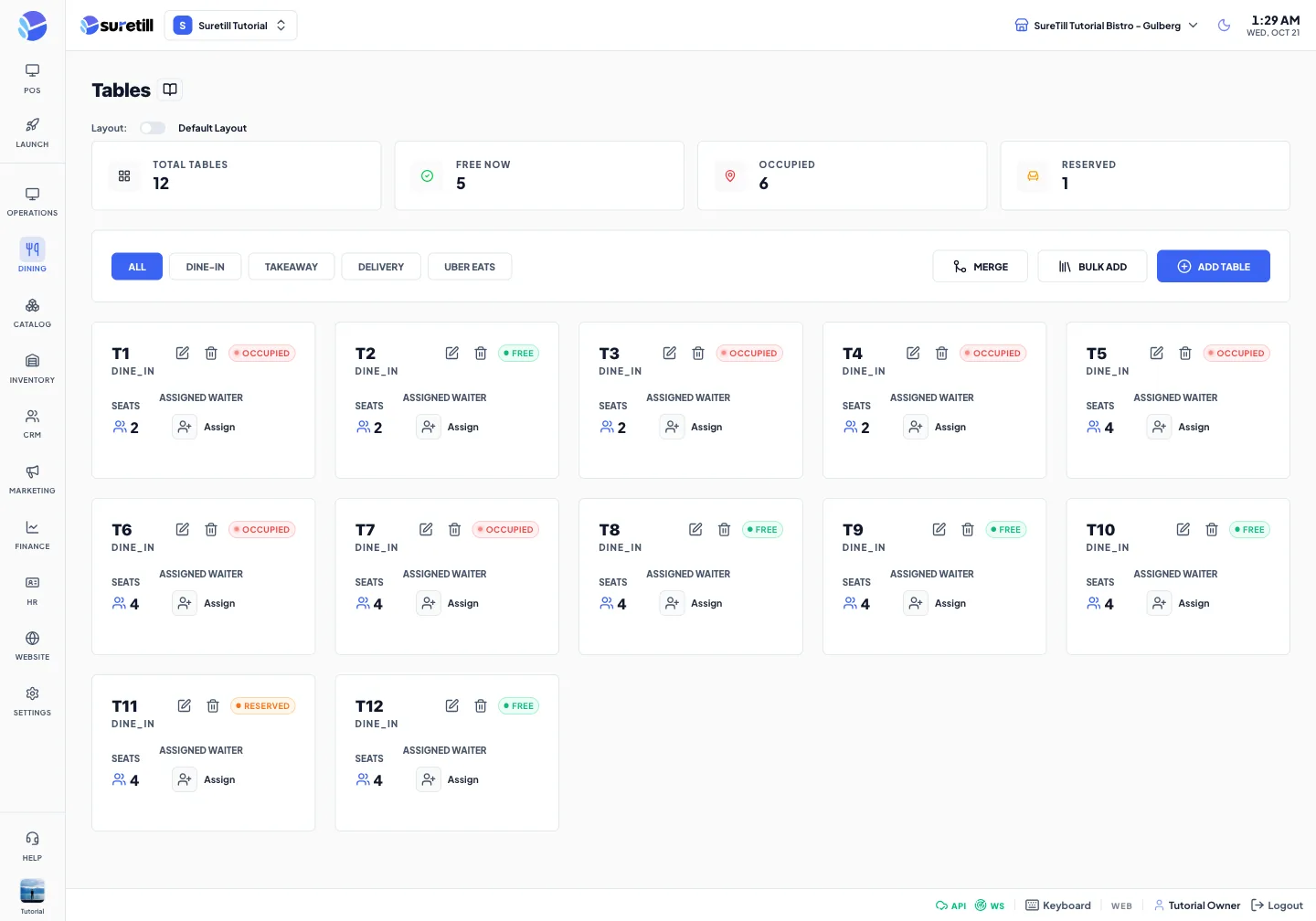Toggle dark mode moon icon
This screenshot has width=1316, height=921.
click(1224, 26)
